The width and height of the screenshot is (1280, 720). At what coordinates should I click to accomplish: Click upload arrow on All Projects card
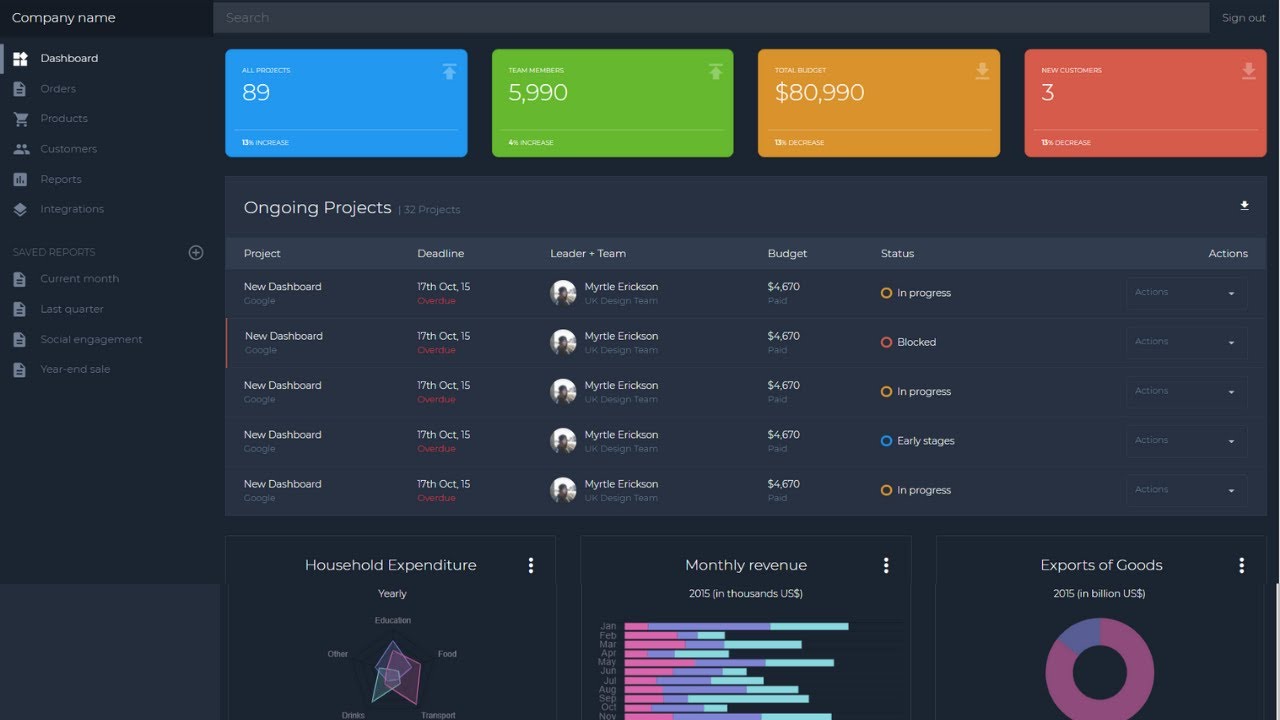tap(449, 71)
